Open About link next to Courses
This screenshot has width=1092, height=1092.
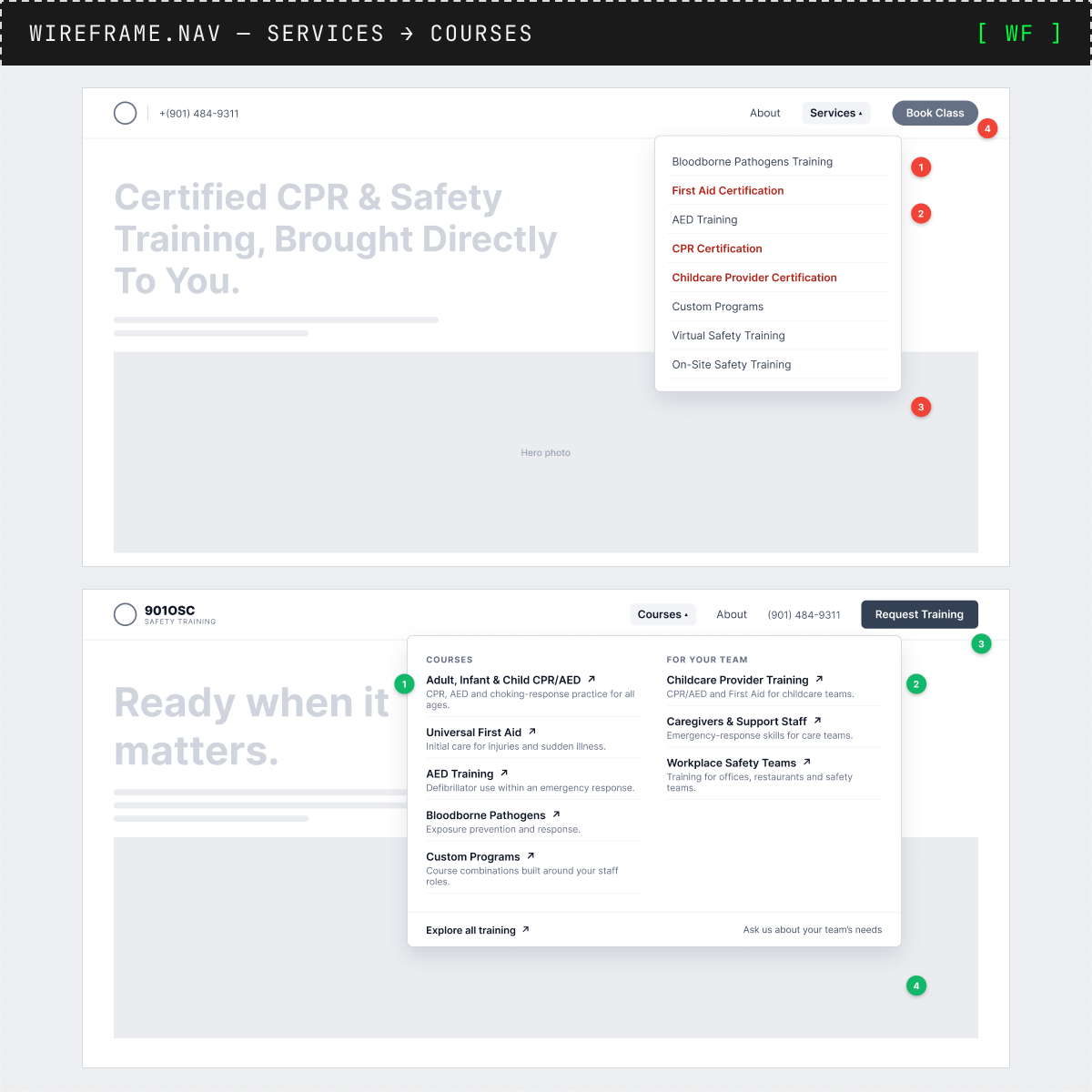(732, 614)
